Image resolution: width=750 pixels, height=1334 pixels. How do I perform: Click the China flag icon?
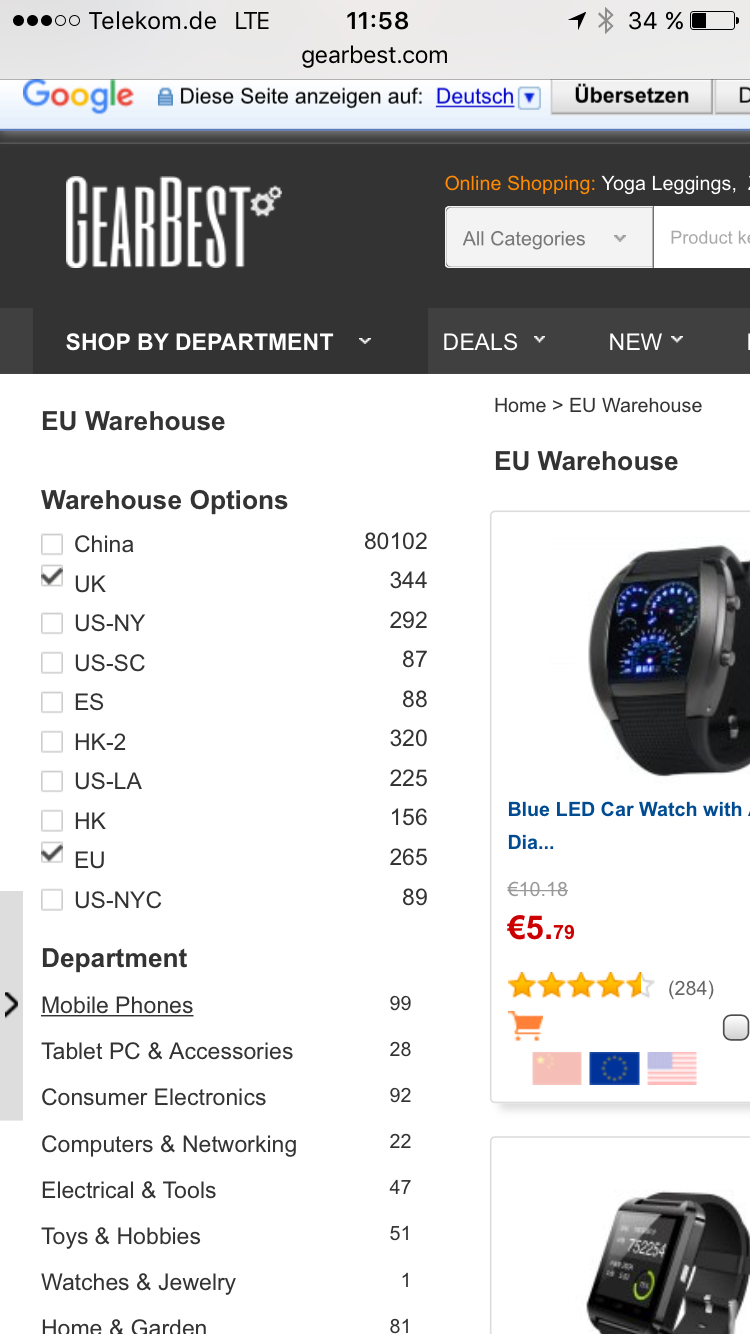[557, 1068]
